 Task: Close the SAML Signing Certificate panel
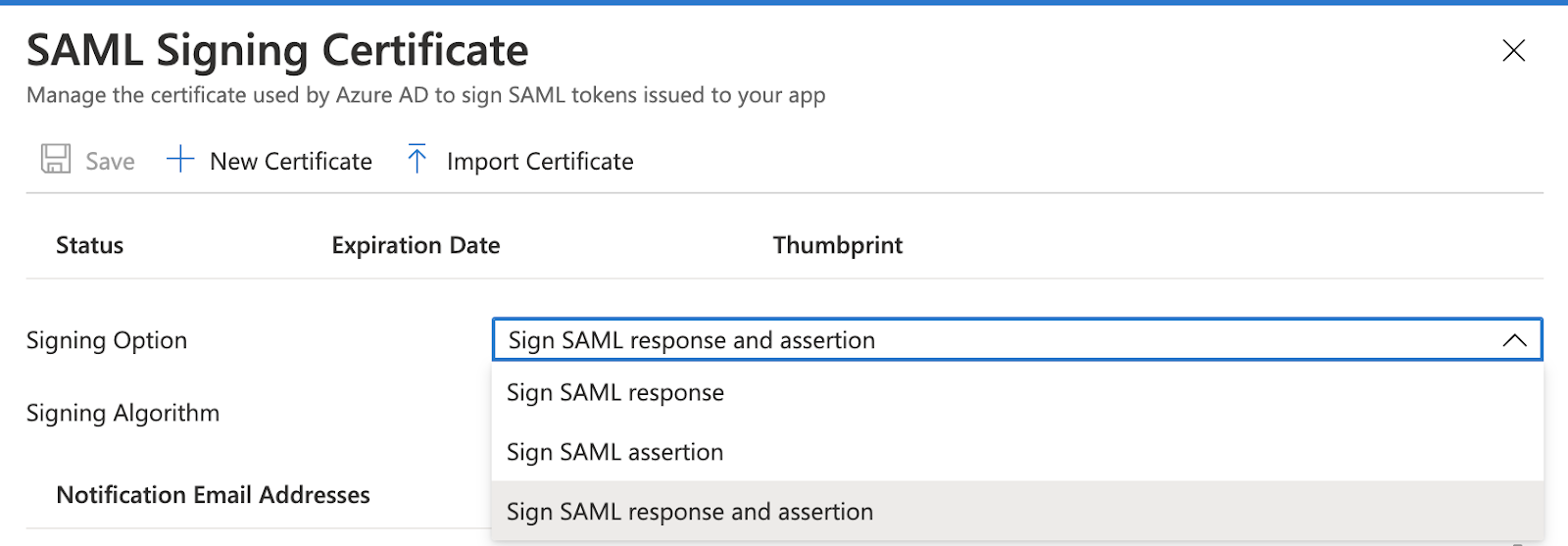1513,51
